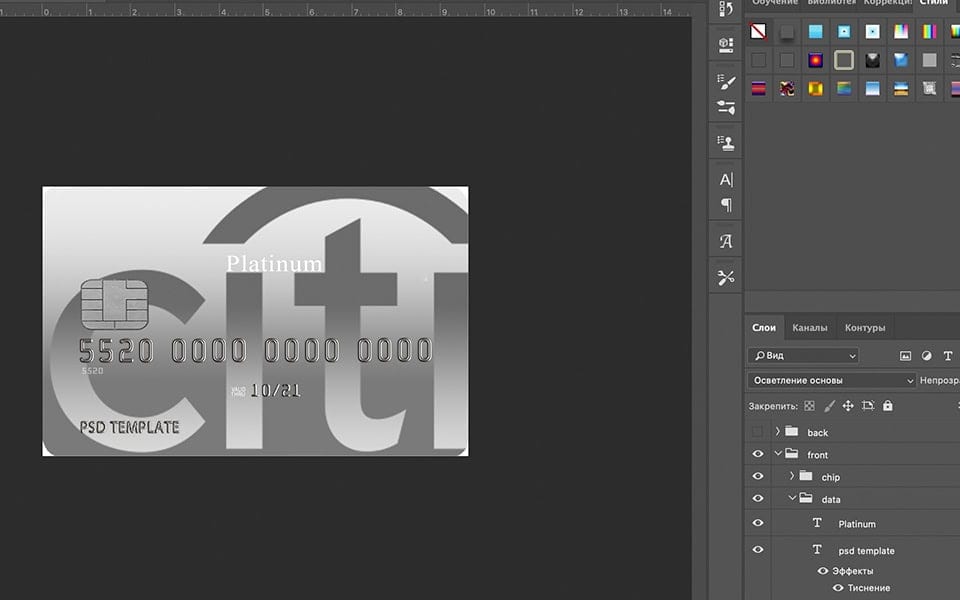Open the Brushes panel icon
Image resolution: width=960 pixels, height=600 pixels.
726,81
